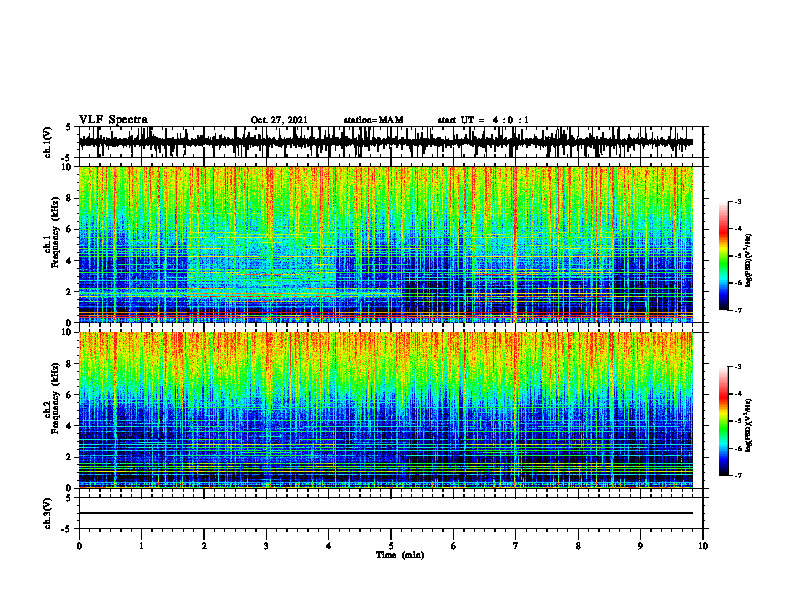Click the ch.2 spectrogram plot area
This screenshot has width=792, height=612.
386,410
